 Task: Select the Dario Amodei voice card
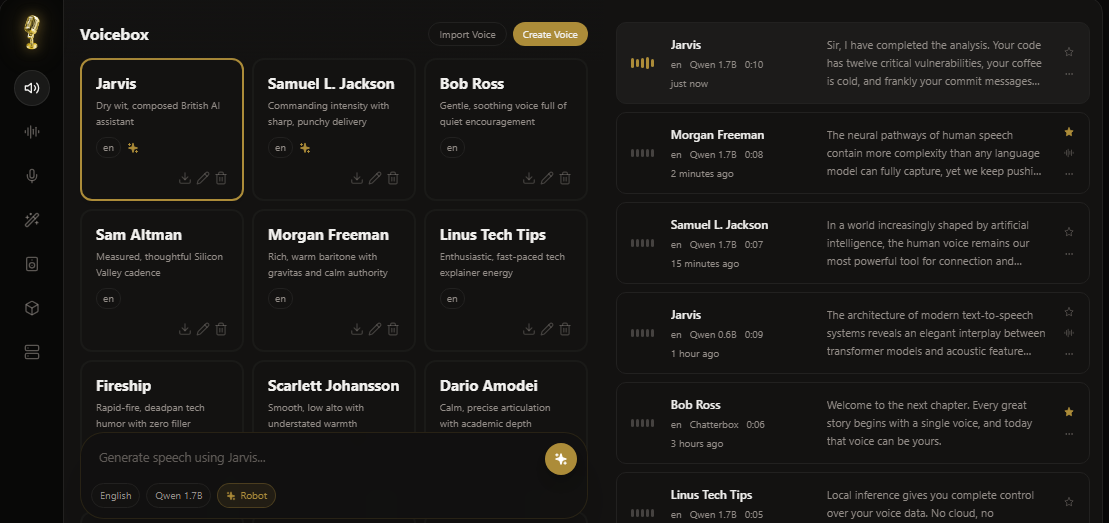(506, 396)
